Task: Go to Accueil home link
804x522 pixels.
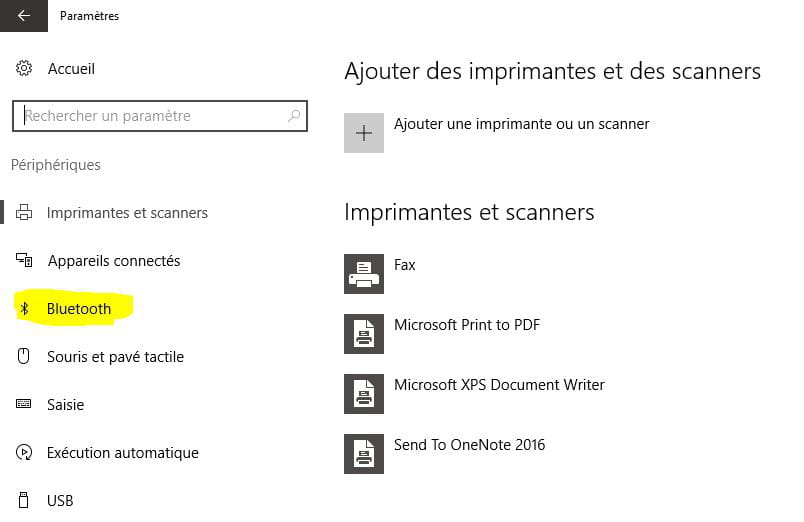Action: coord(71,69)
